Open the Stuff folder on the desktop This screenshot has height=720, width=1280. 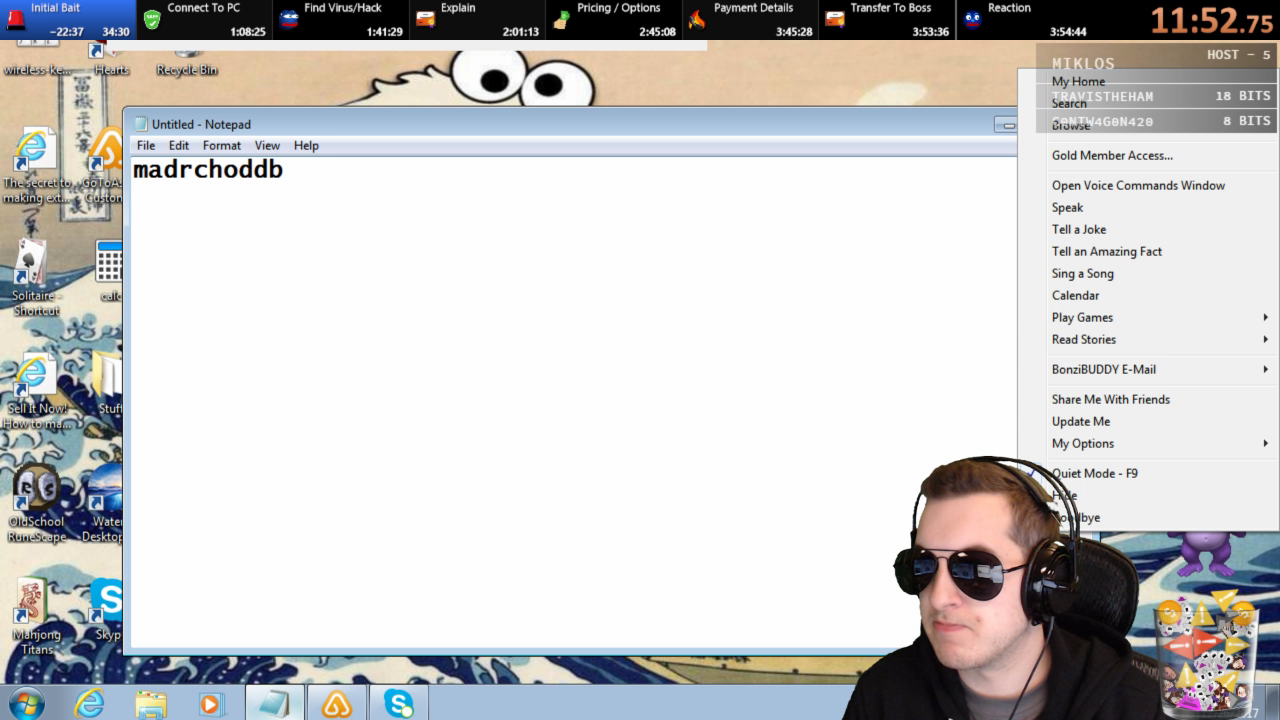109,384
